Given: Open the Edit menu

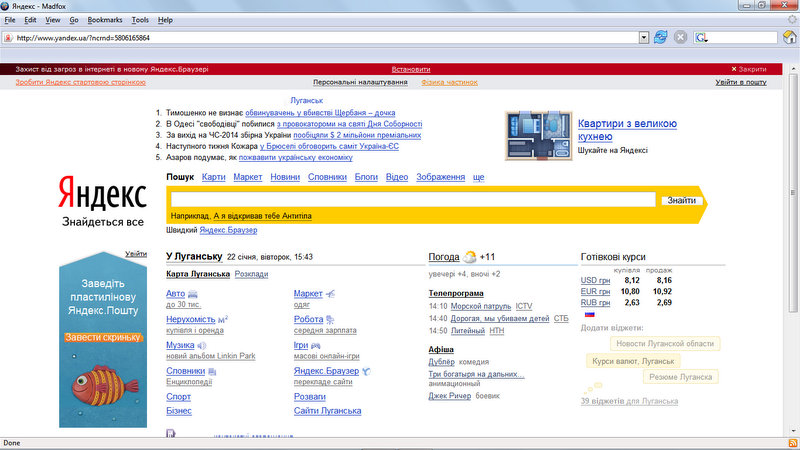Looking at the screenshot, I should [x=30, y=20].
